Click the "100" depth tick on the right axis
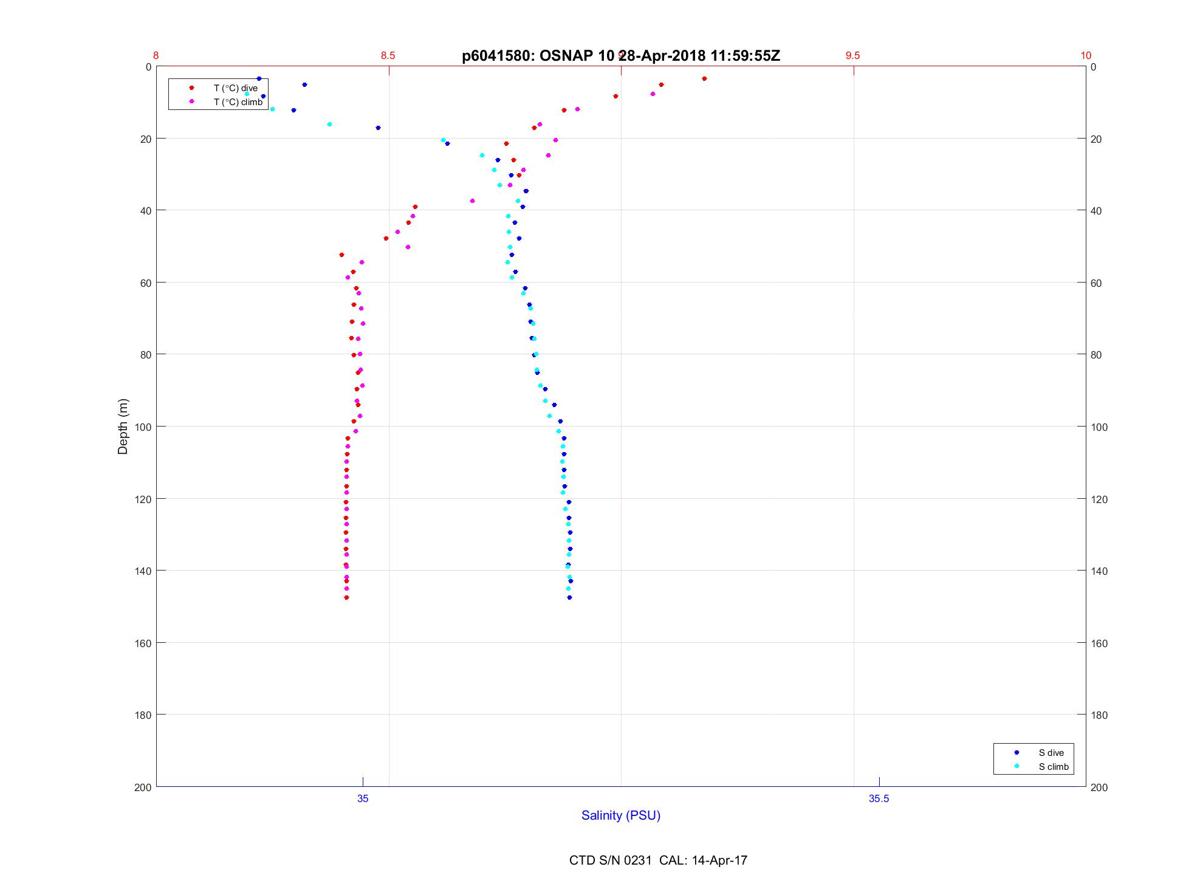The width and height of the screenshot is (1200, 885). (x=1100, y=427)
